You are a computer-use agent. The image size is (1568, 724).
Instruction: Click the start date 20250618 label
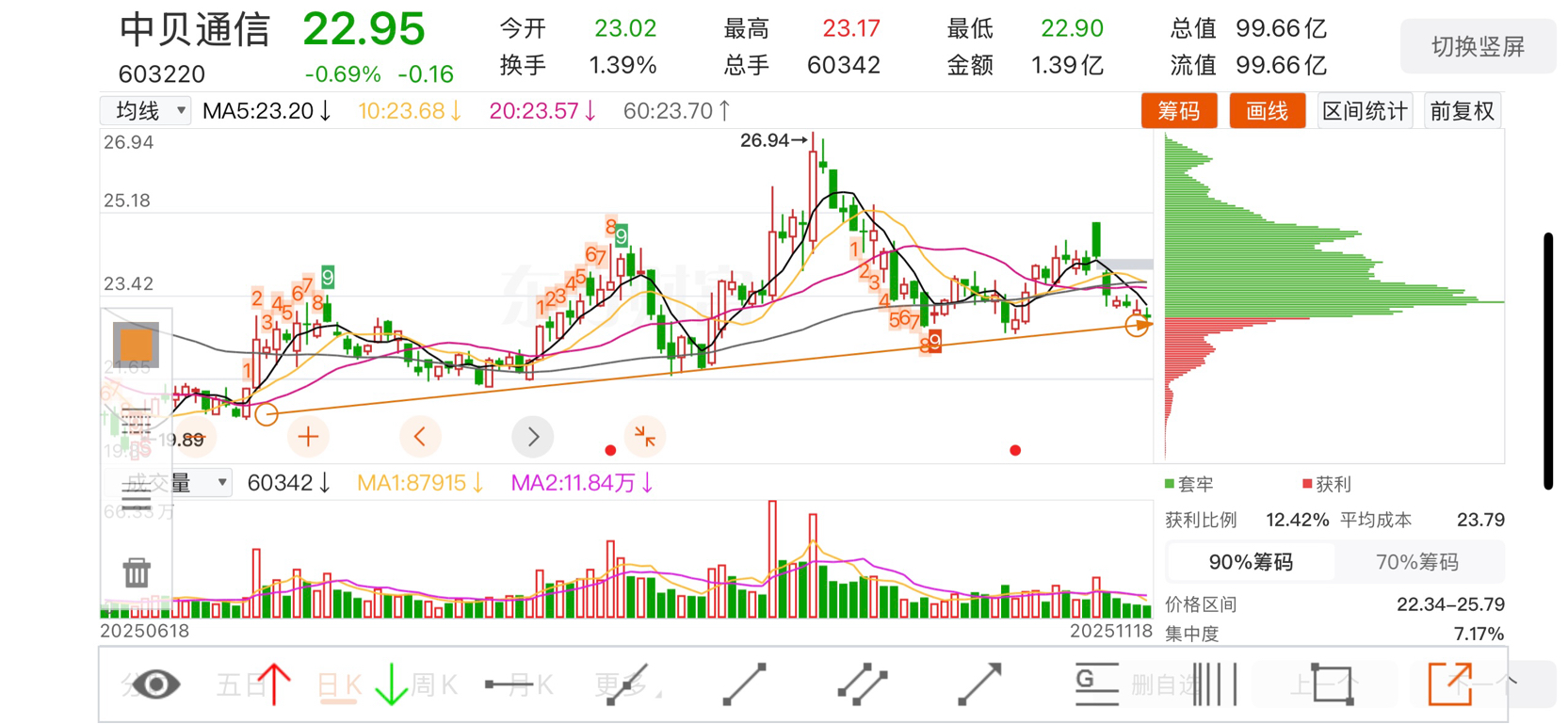[x=145, y=631]
